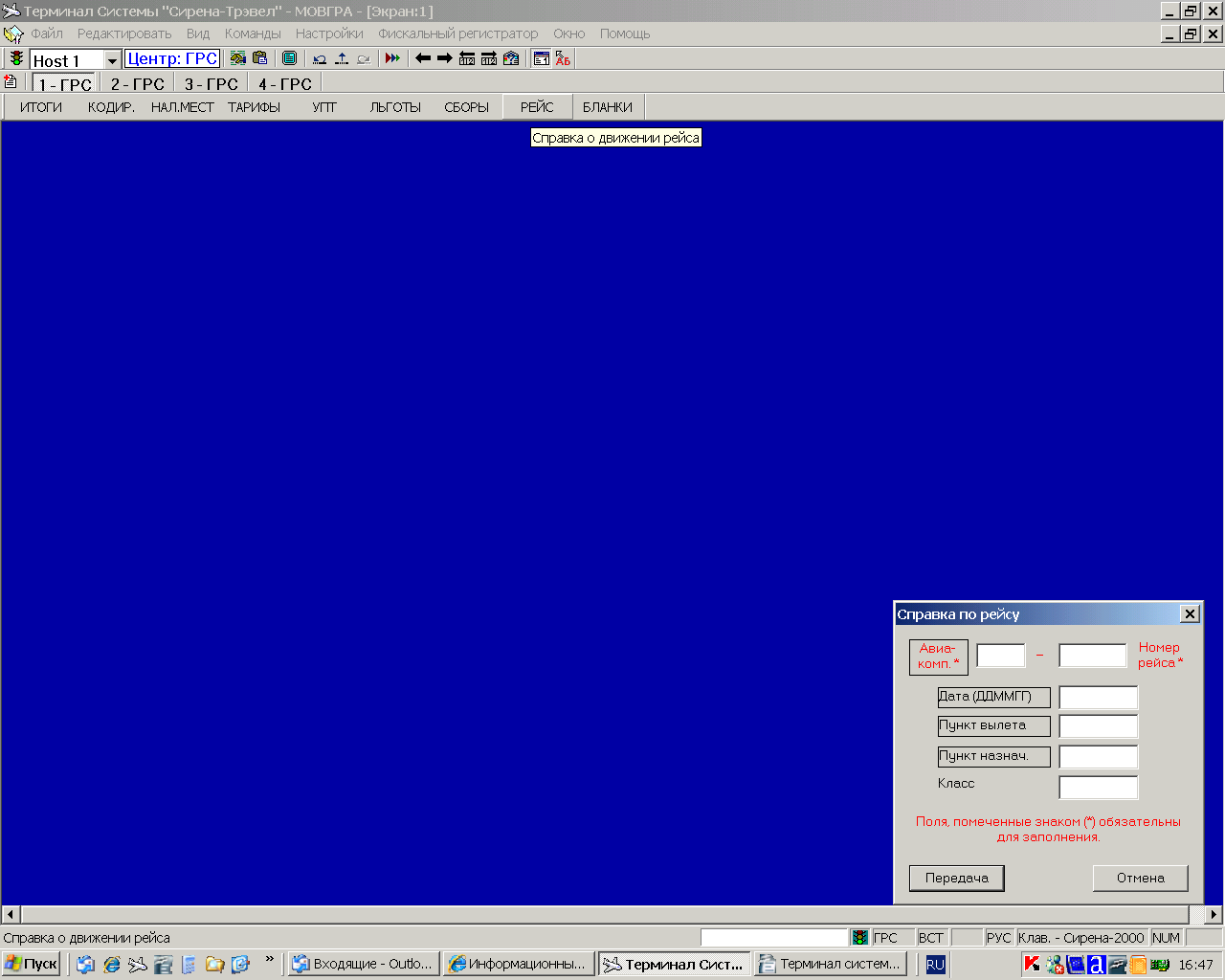The width and height of the screenshot is (1225, 980).
Task: Click the status bar traffic light icon
Action: coord(860,938)
